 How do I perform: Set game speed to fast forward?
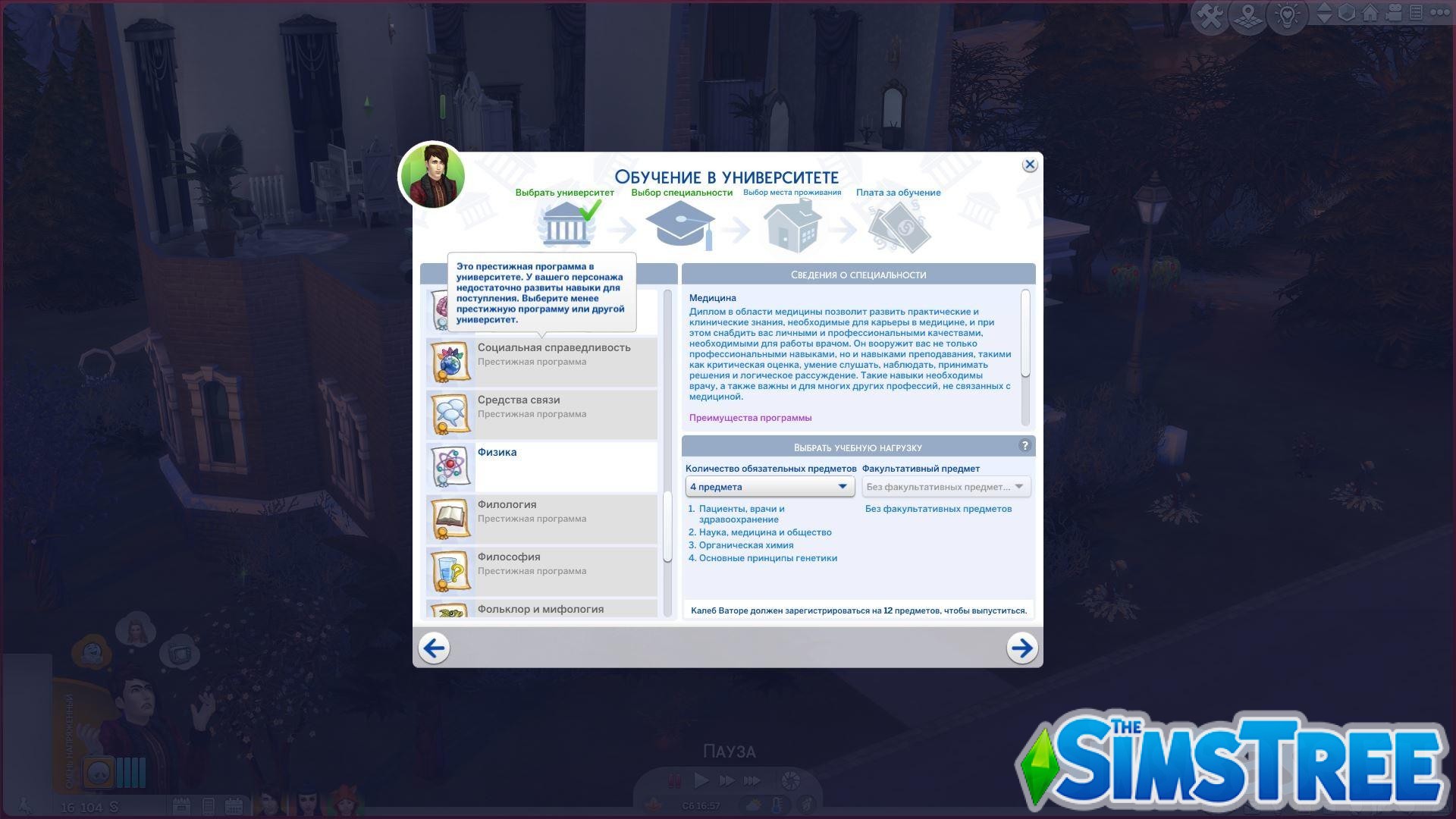point(726,780)
